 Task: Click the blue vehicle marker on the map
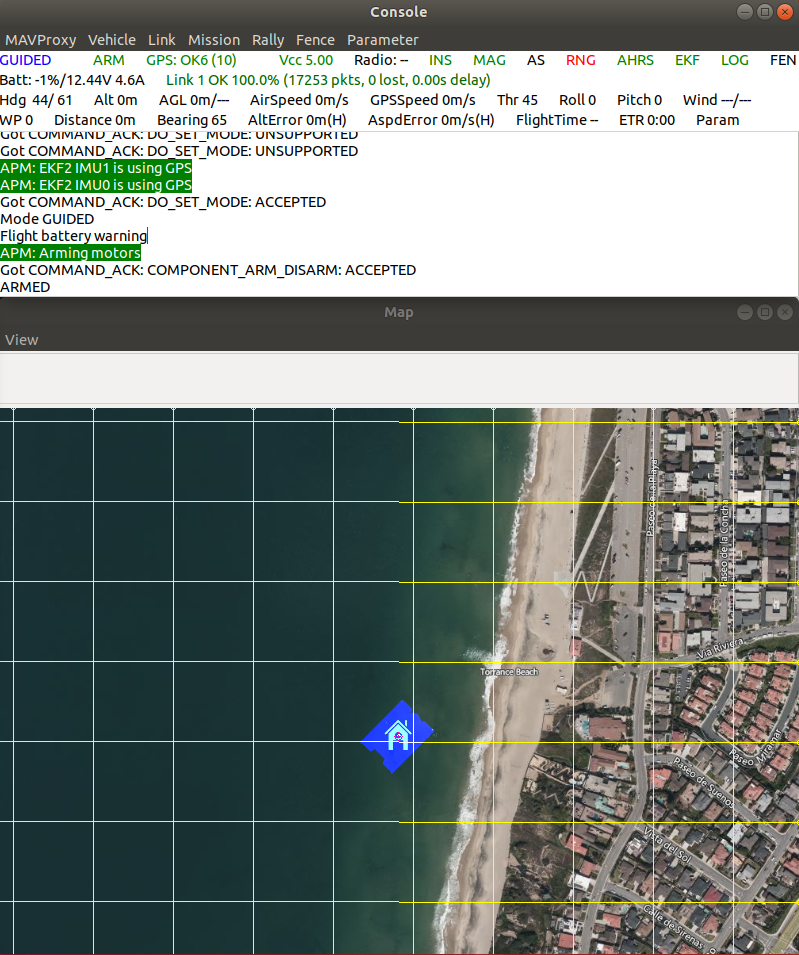[398, 737]
